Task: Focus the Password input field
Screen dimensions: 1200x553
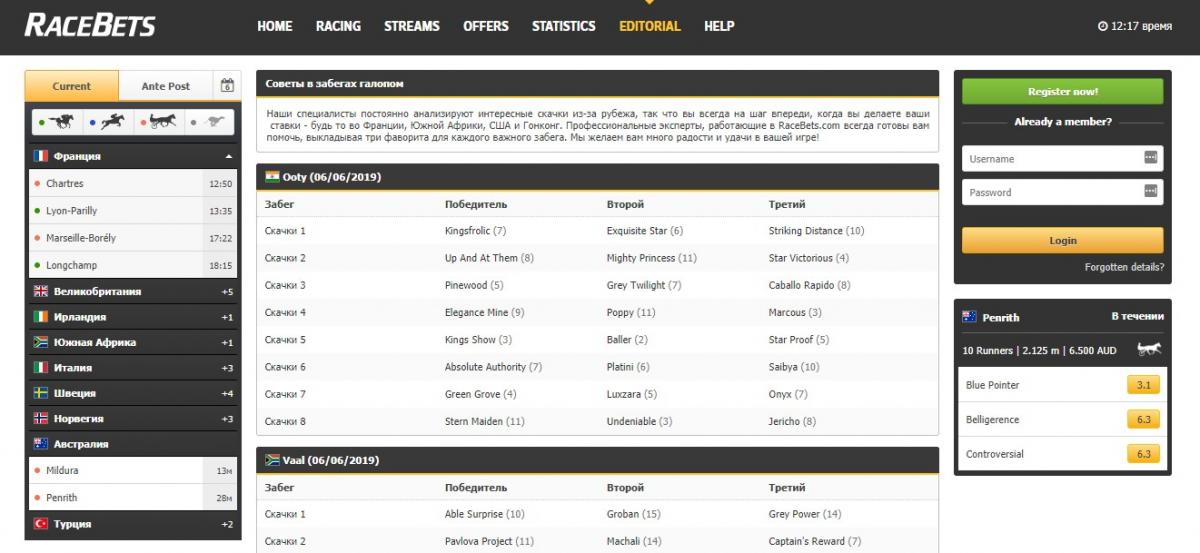Action: pos(1063,192)
